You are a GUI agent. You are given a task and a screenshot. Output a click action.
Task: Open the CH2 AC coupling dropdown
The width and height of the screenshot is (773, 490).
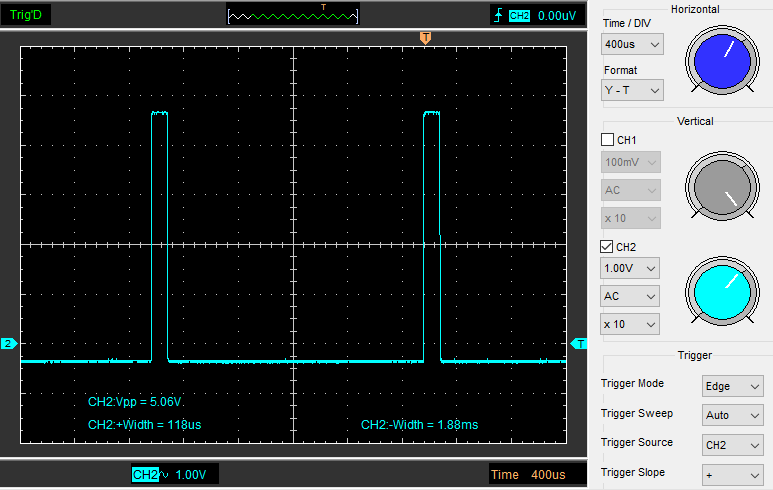point(630,297)
